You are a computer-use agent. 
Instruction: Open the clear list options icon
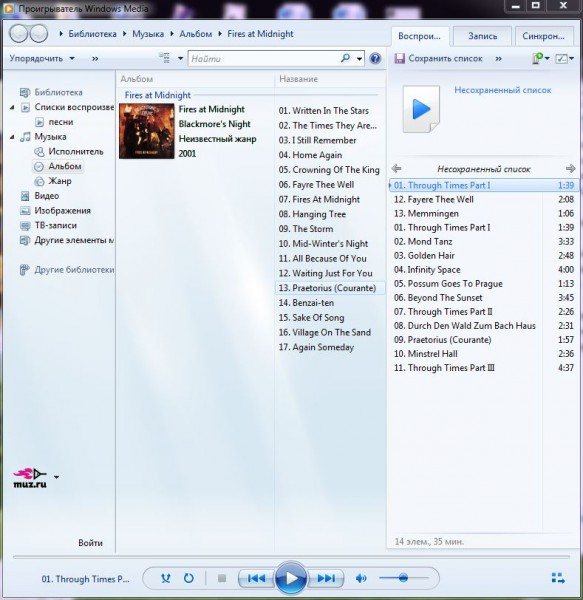(539, 59)
